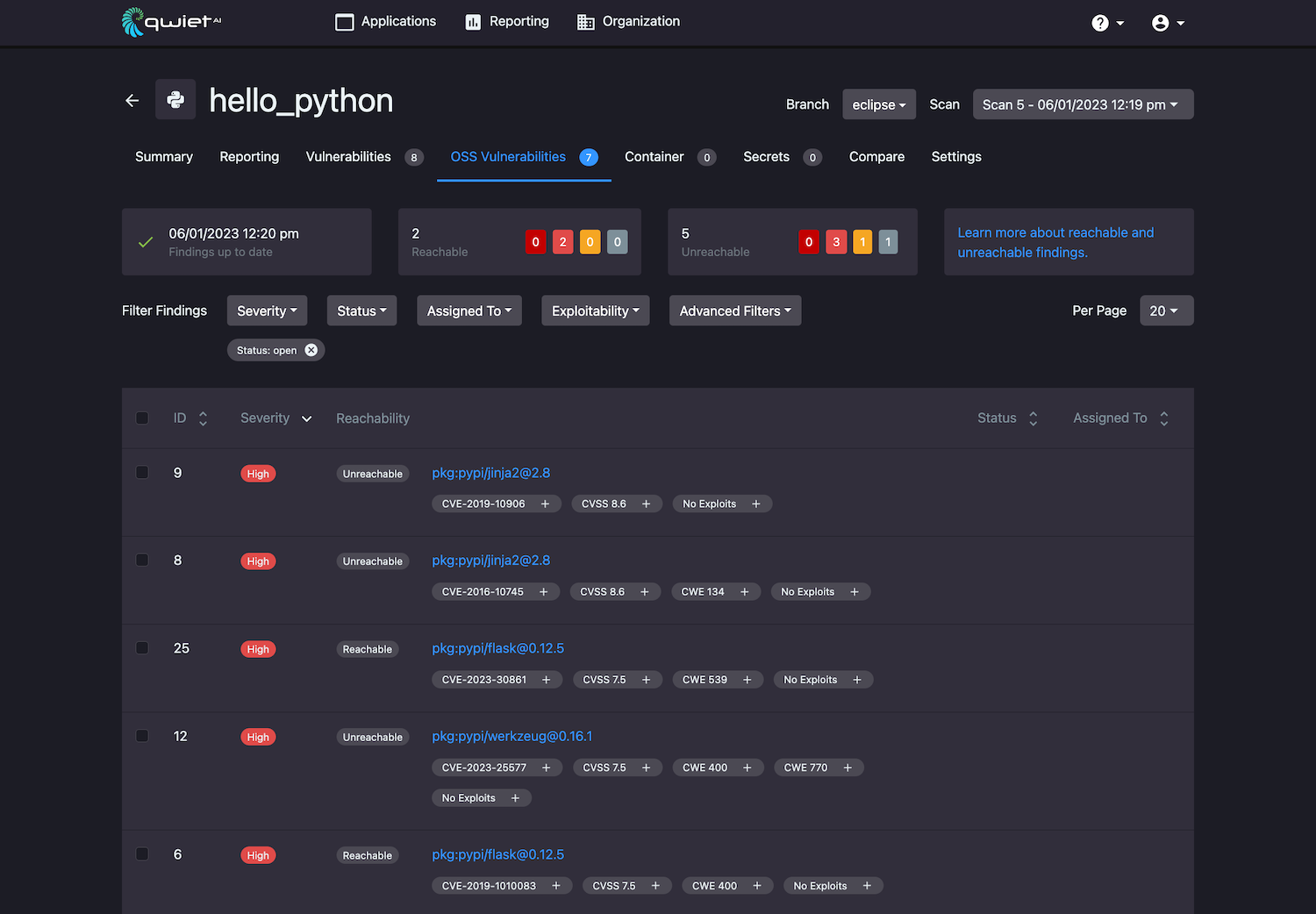Image resolution: width=1316 pixels, height=914 pixels.
Task: Open the Secrets tab
Action: pos(782,157)
